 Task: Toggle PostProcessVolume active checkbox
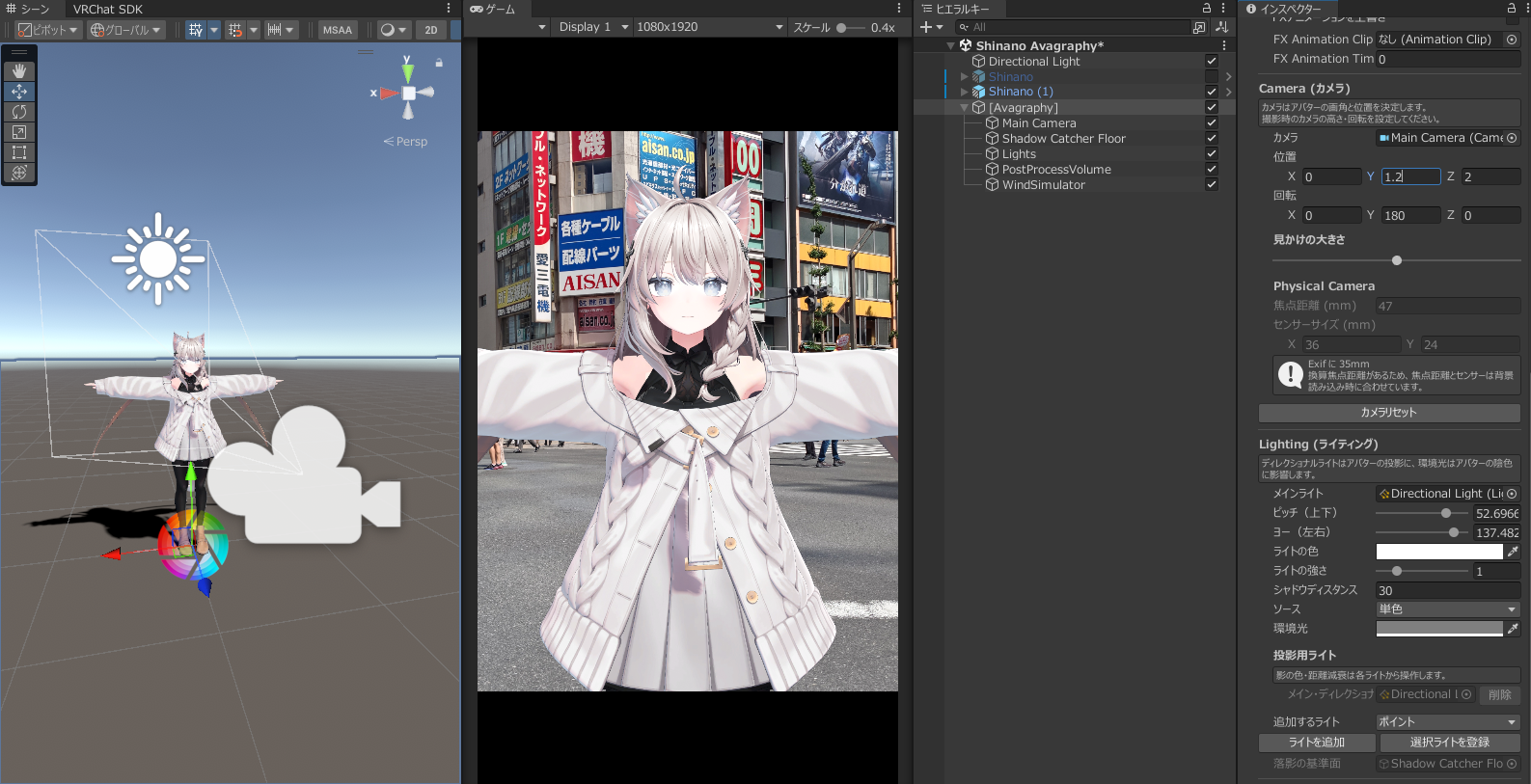point(1212,169)
